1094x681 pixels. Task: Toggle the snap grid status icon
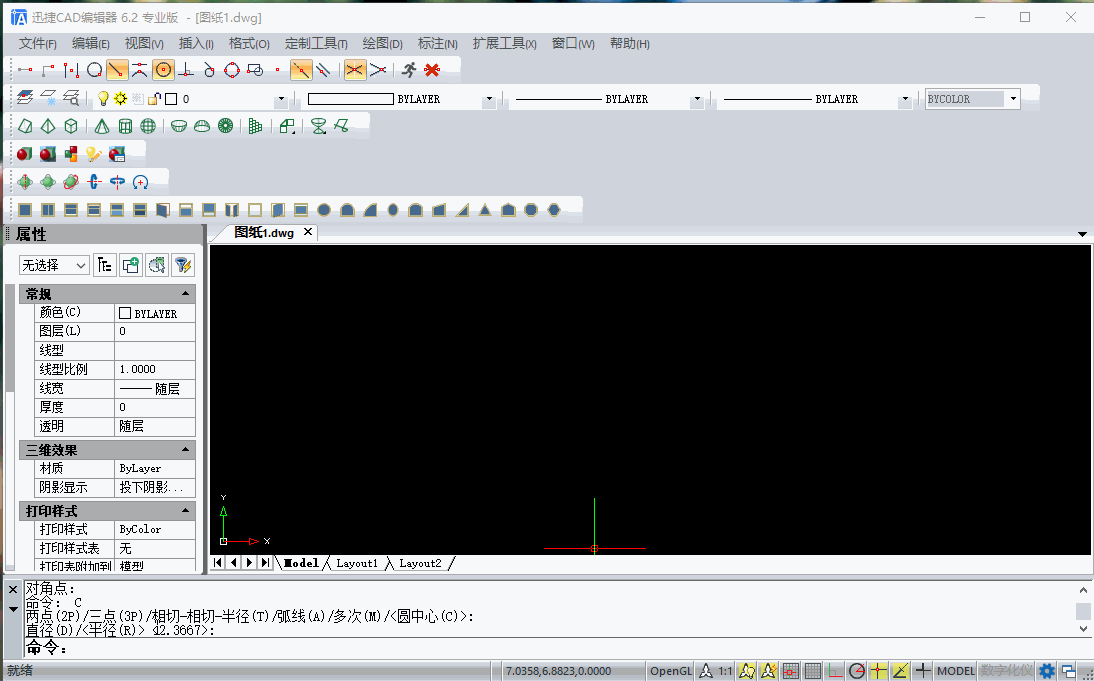(790, 671)
